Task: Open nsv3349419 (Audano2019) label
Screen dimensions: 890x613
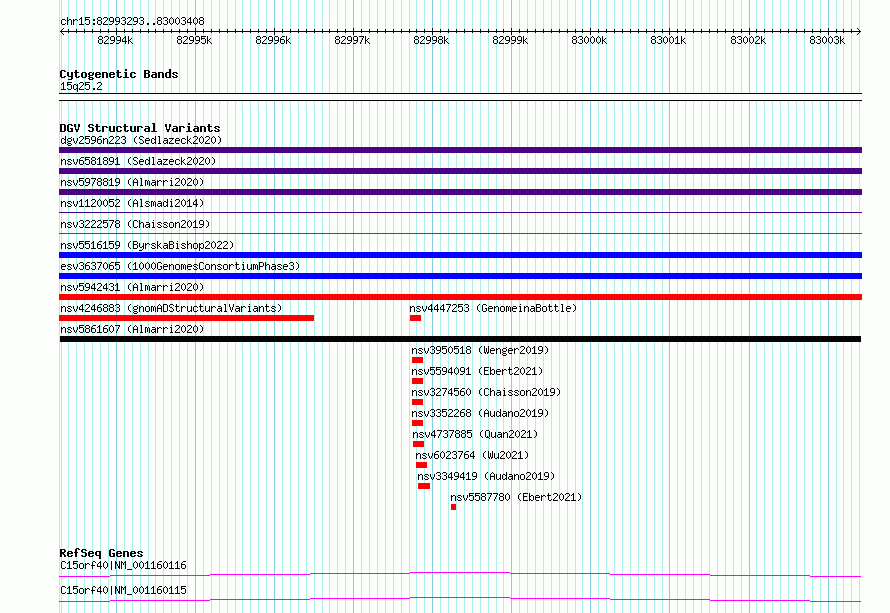Action: pyautogui.click(x=486, y=476)
